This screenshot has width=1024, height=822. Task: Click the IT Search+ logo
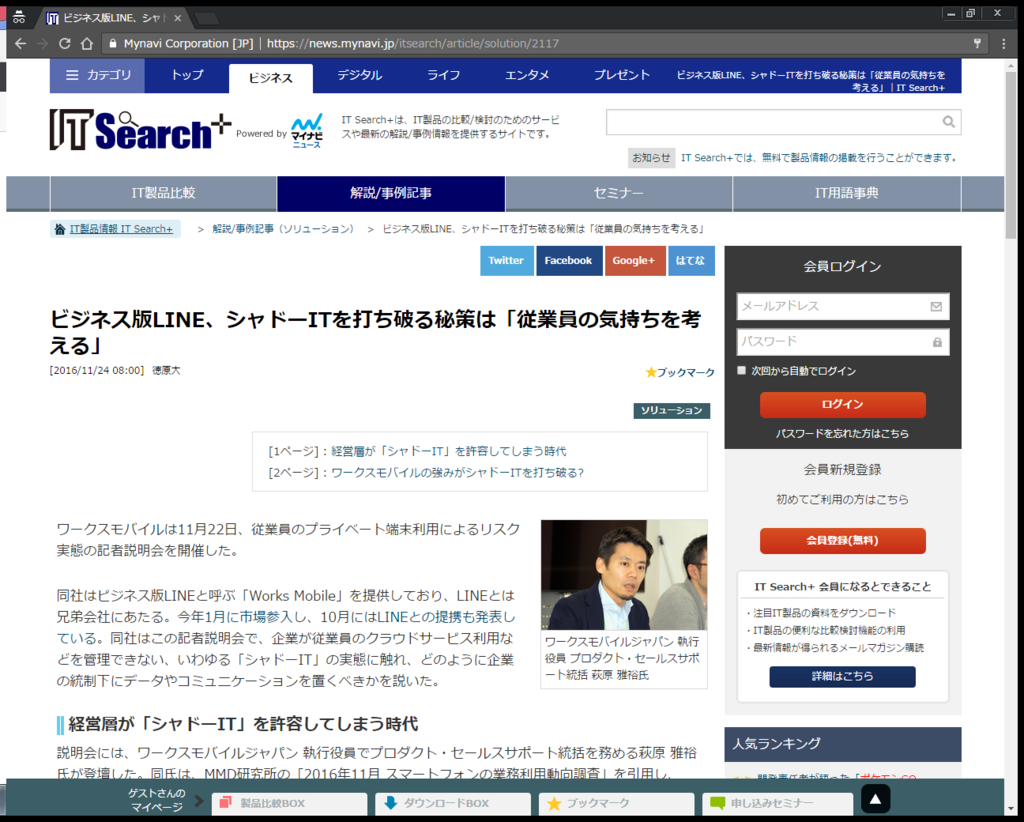coord(140,130)
